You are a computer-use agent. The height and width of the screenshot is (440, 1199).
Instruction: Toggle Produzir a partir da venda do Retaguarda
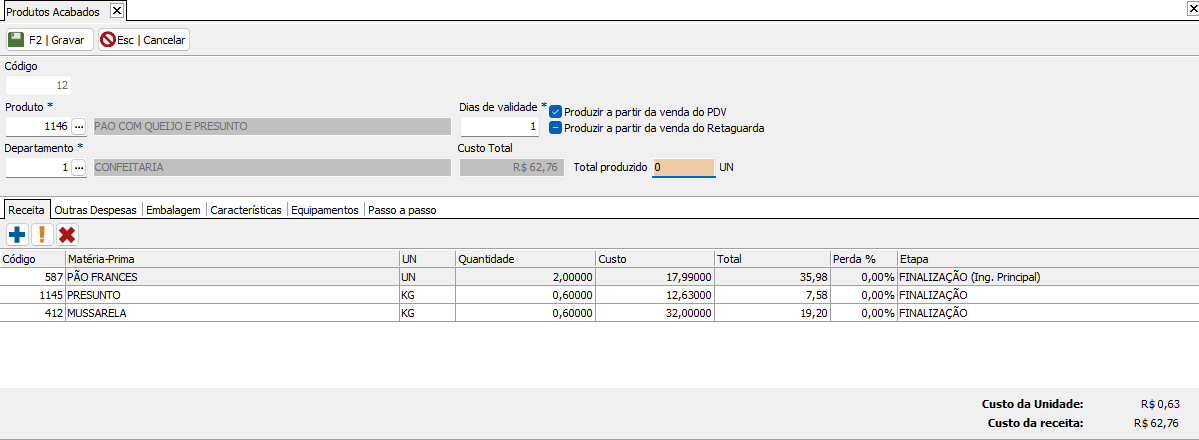(556, 128)
